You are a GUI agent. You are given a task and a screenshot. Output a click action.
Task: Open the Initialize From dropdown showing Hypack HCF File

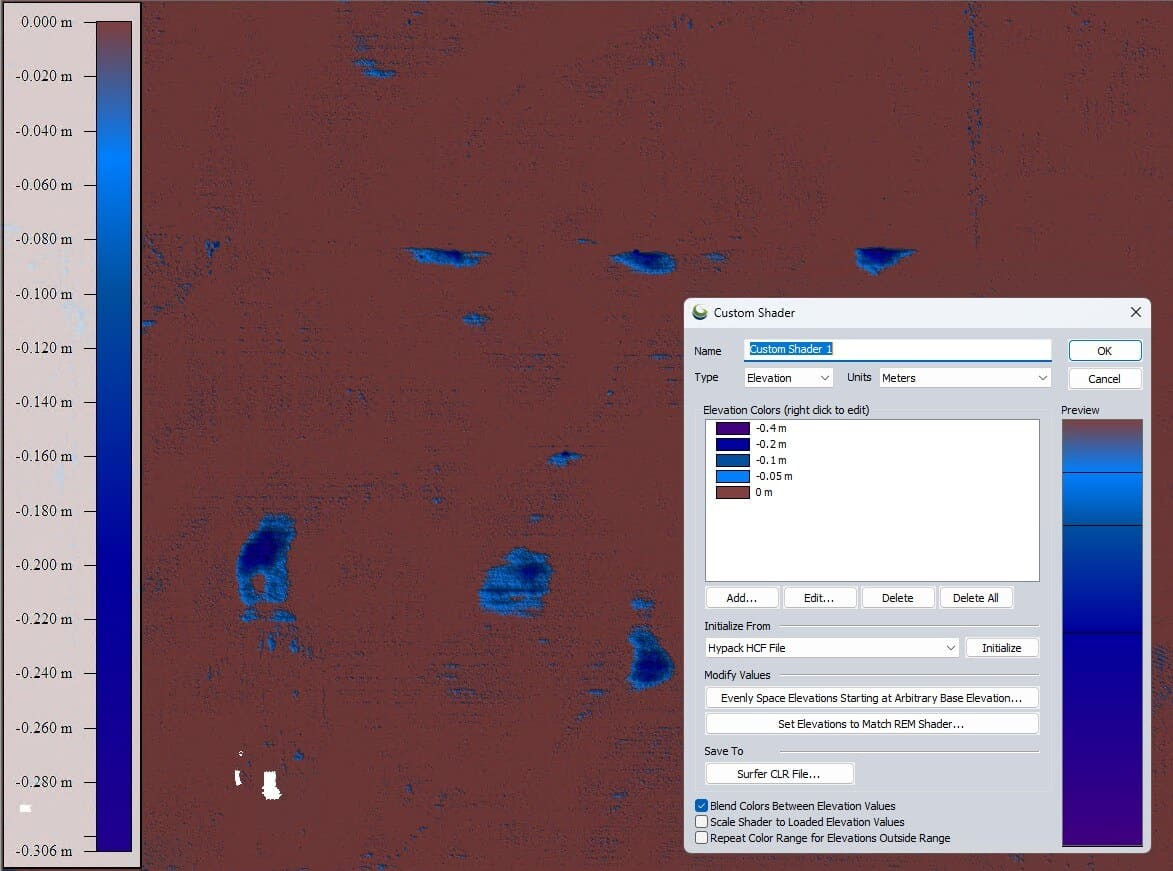(x=832, y=648)
